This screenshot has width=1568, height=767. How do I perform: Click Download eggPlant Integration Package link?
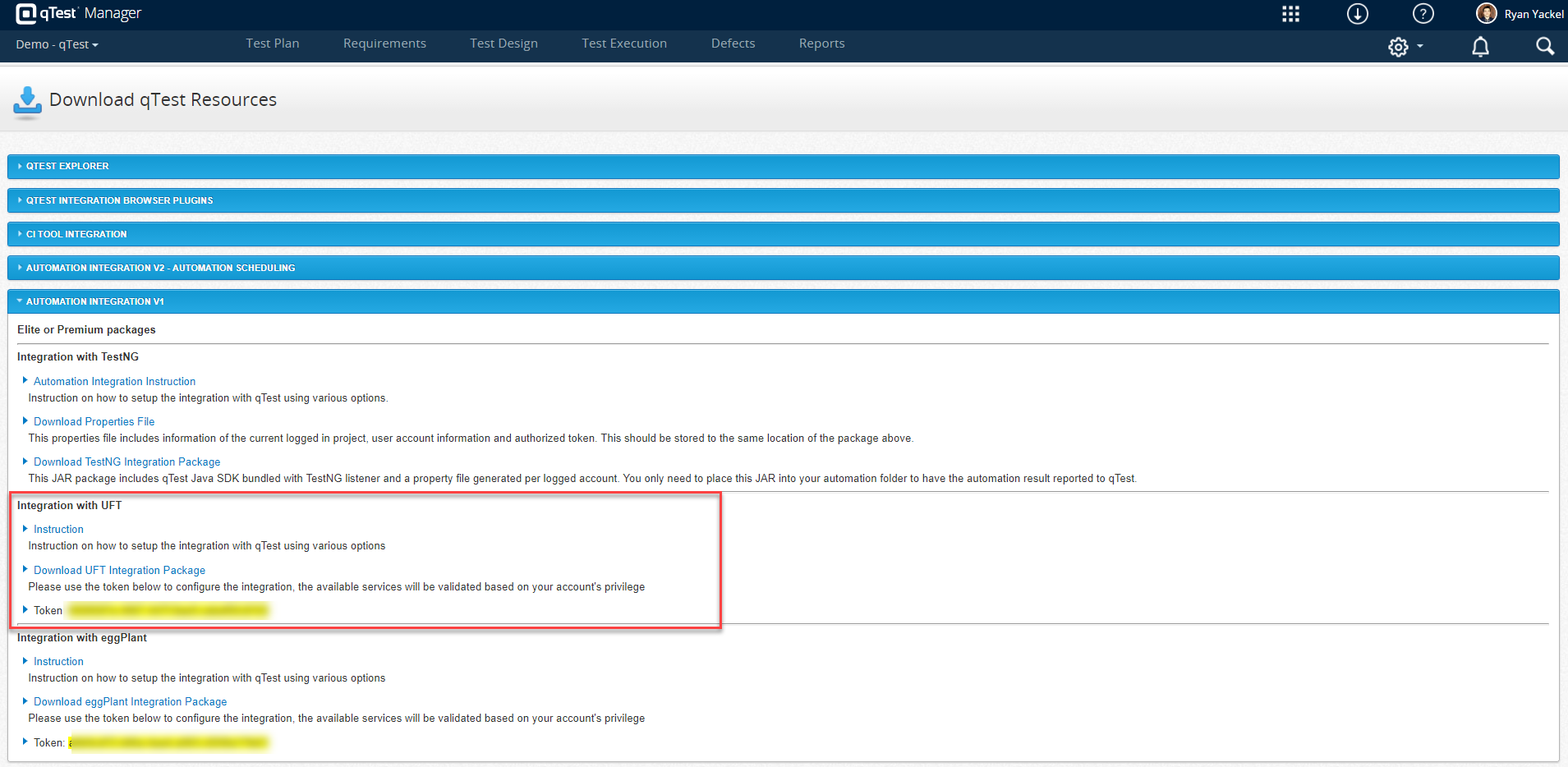coord(130,701)
